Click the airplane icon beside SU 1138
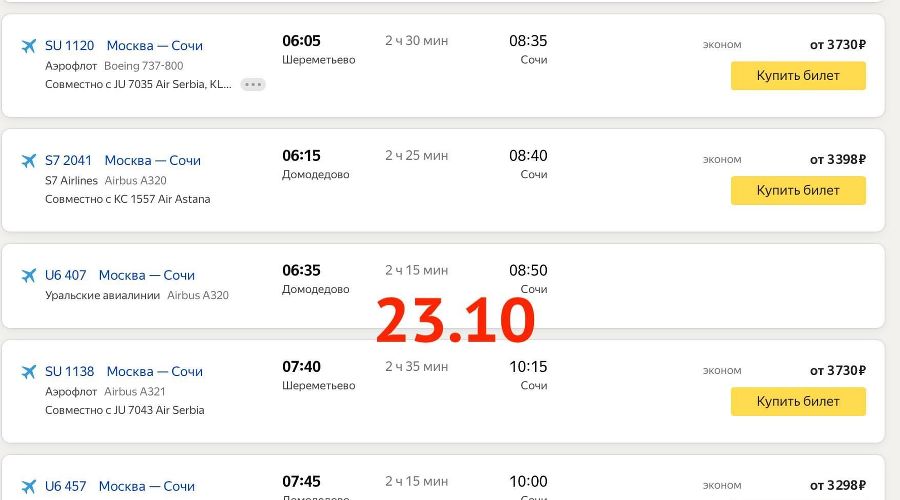Image resolution: width=900 pixels, height=500 pixels. coord(28,372)
